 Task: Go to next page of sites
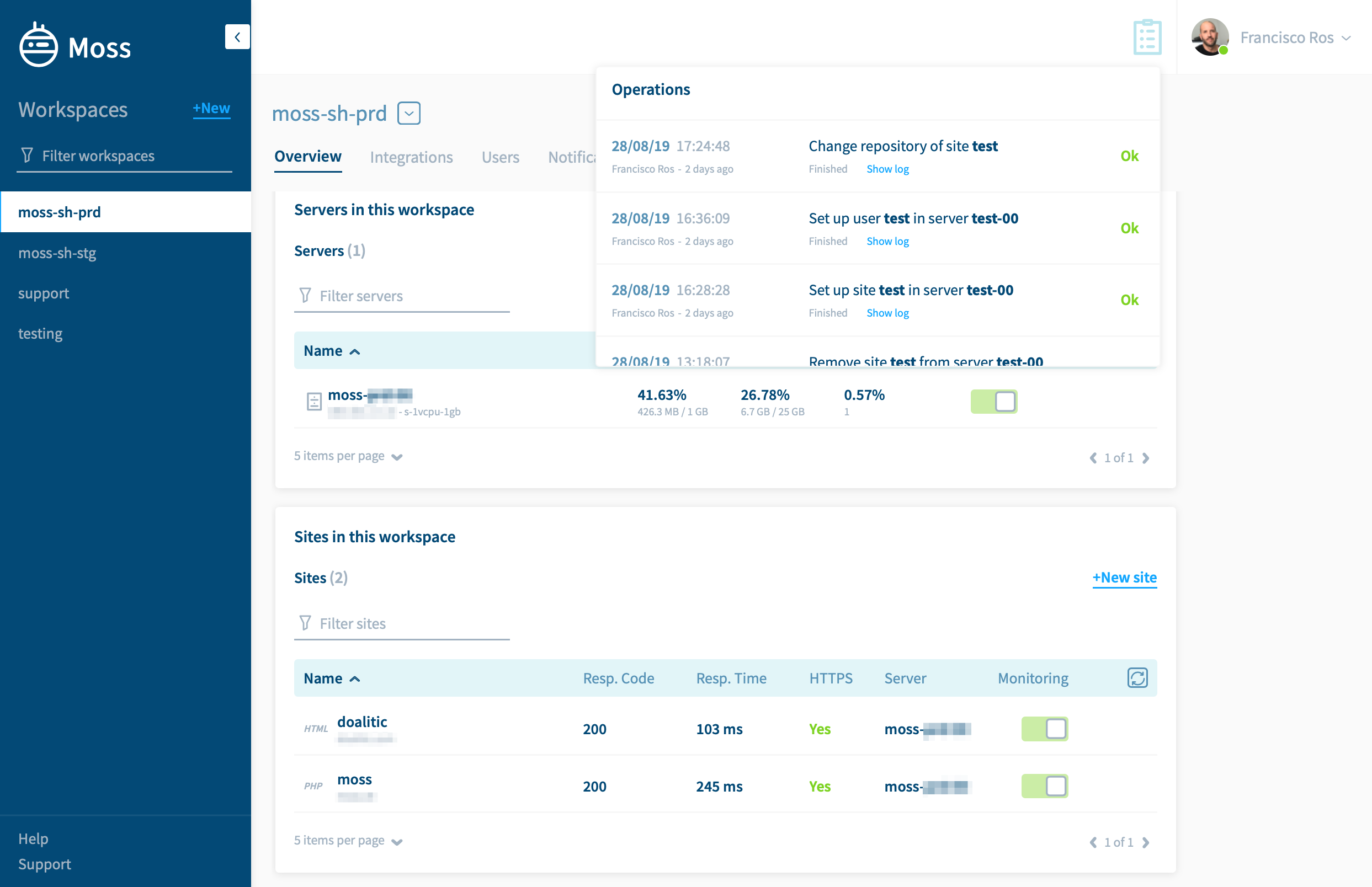click(x=1146, y=843)
